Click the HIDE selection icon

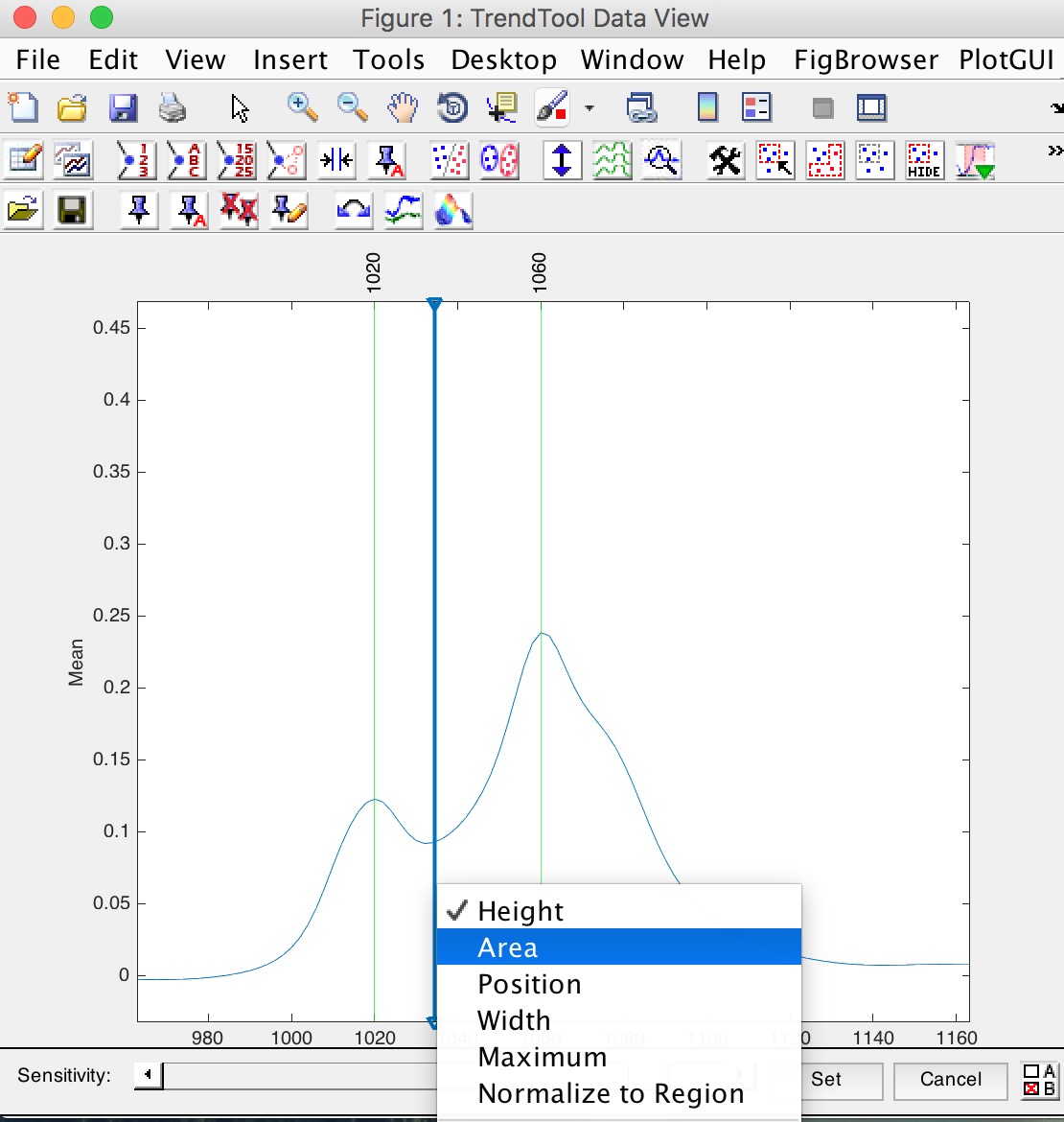pyautogui.click(x=924, y=160)
